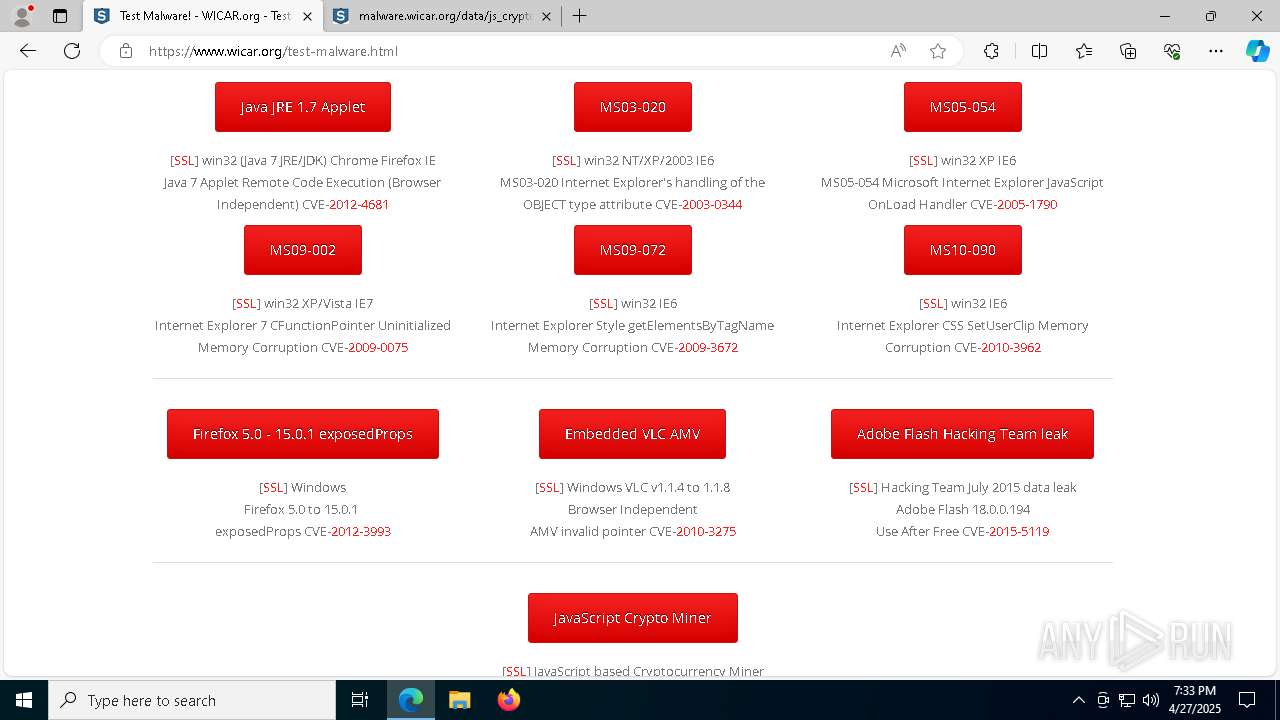This screenshot has width=1280, height=720.
Task: Toggle split screen view icon
Action: (x=1039, y=51)
